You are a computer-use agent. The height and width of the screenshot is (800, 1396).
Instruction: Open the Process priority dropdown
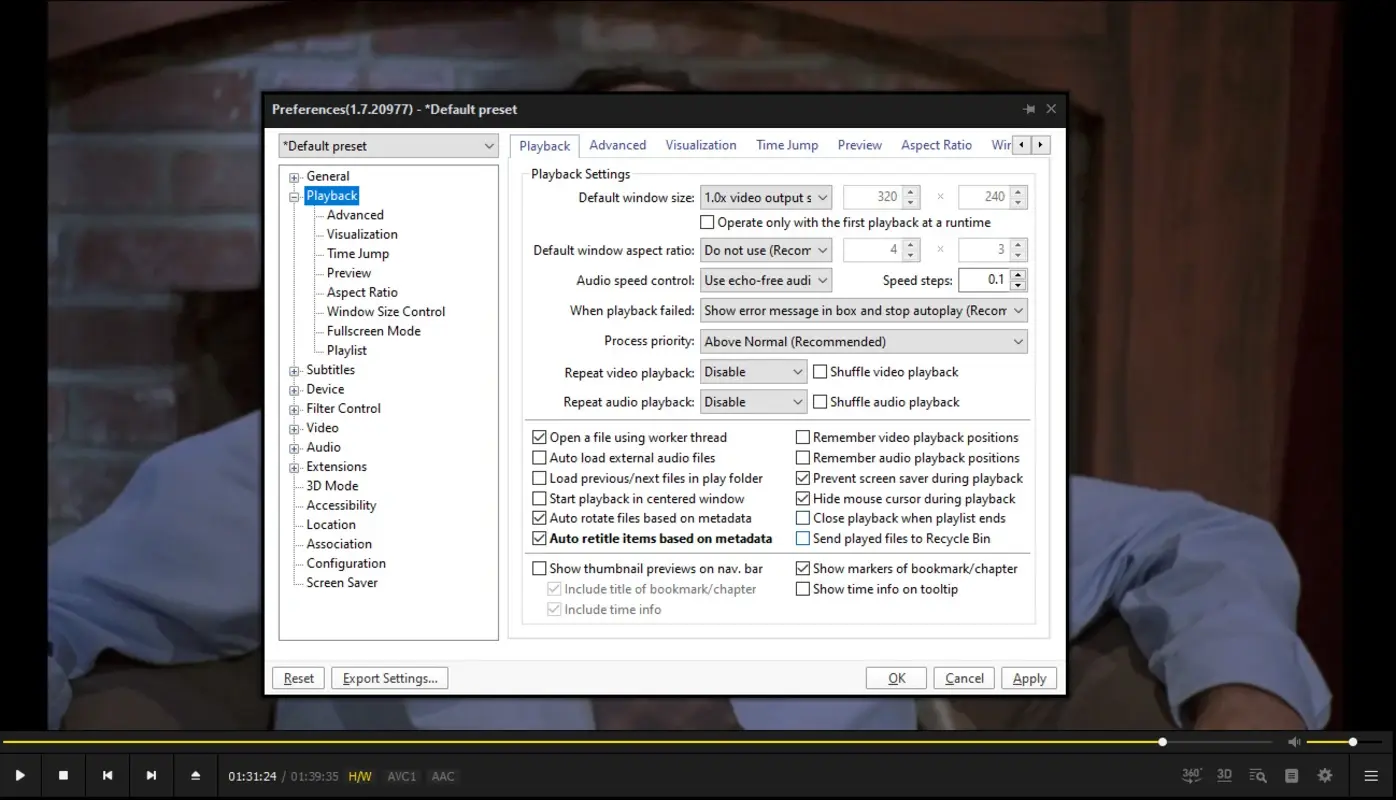[x=863, y=341]
